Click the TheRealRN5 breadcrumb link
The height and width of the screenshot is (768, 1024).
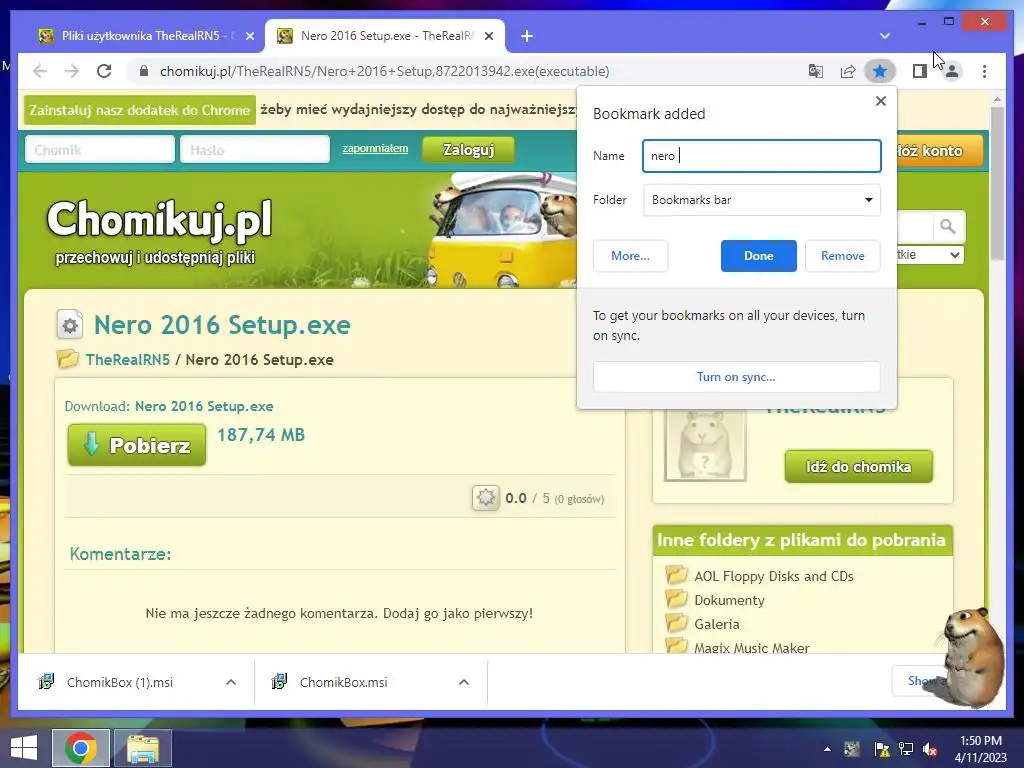tap(128, 360)
